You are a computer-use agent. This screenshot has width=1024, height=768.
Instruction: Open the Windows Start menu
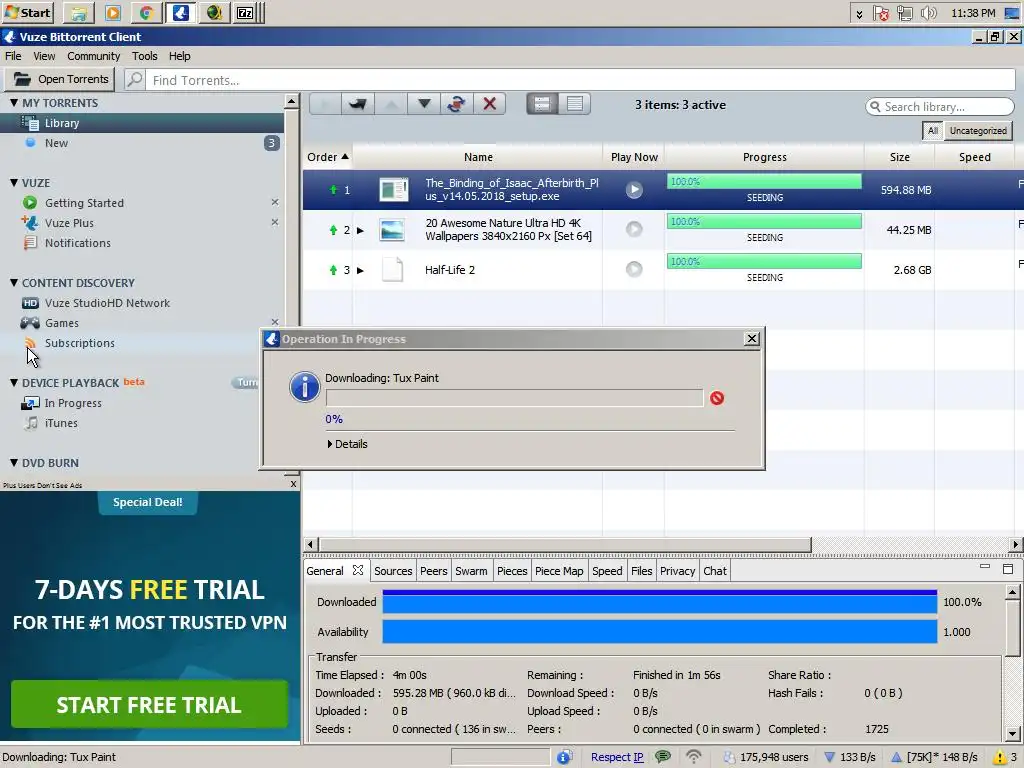[x=28, y=12]
